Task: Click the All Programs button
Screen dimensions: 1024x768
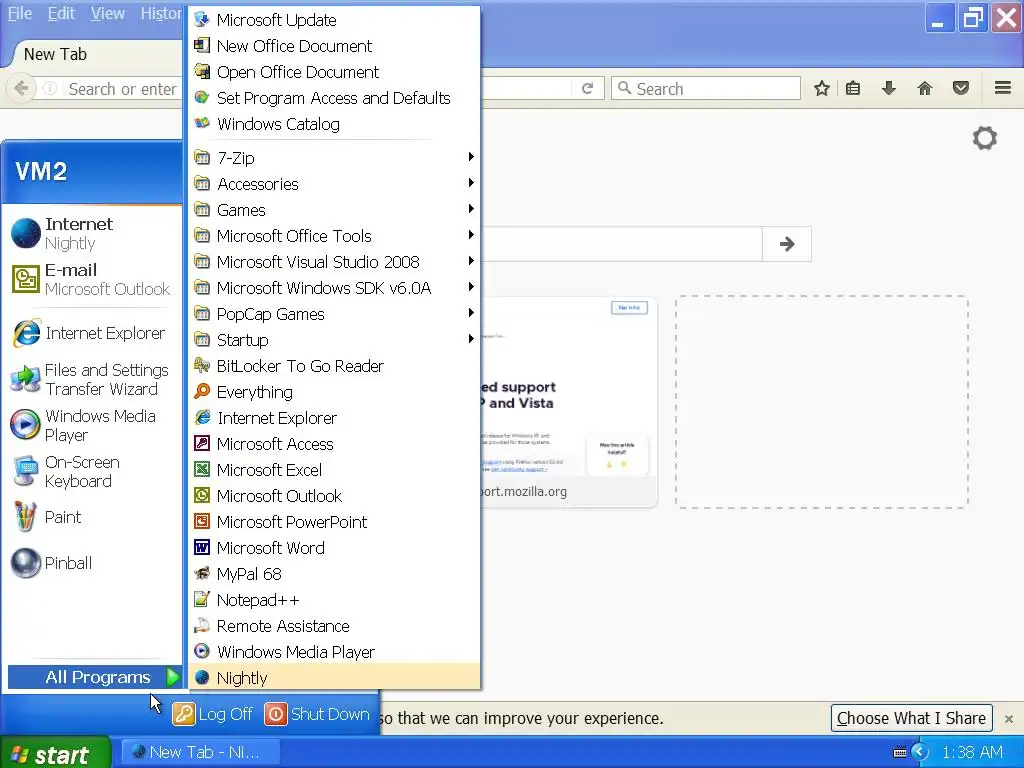Action: (x=94, y=677)
